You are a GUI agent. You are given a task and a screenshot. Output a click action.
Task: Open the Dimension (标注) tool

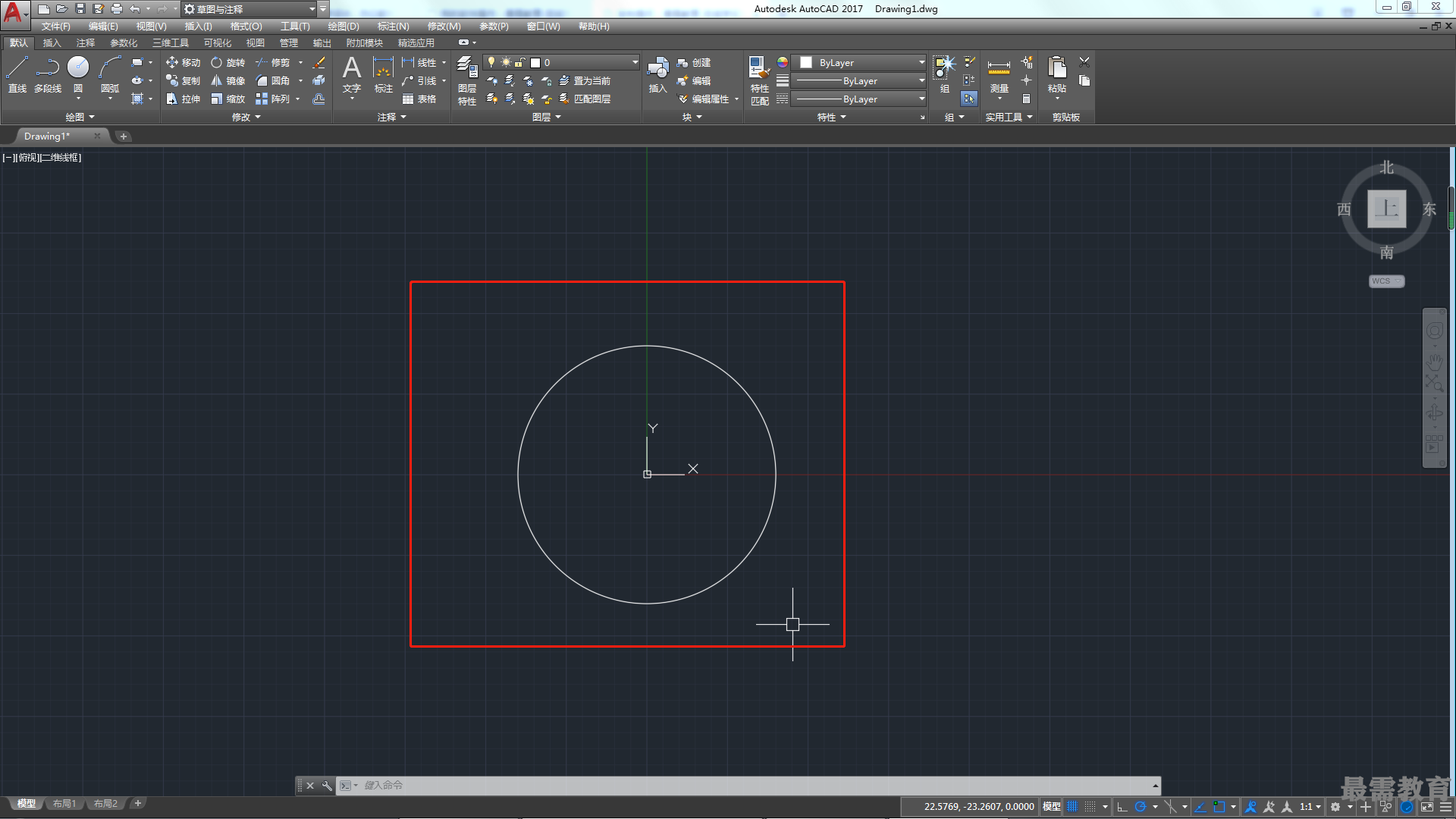384,74
